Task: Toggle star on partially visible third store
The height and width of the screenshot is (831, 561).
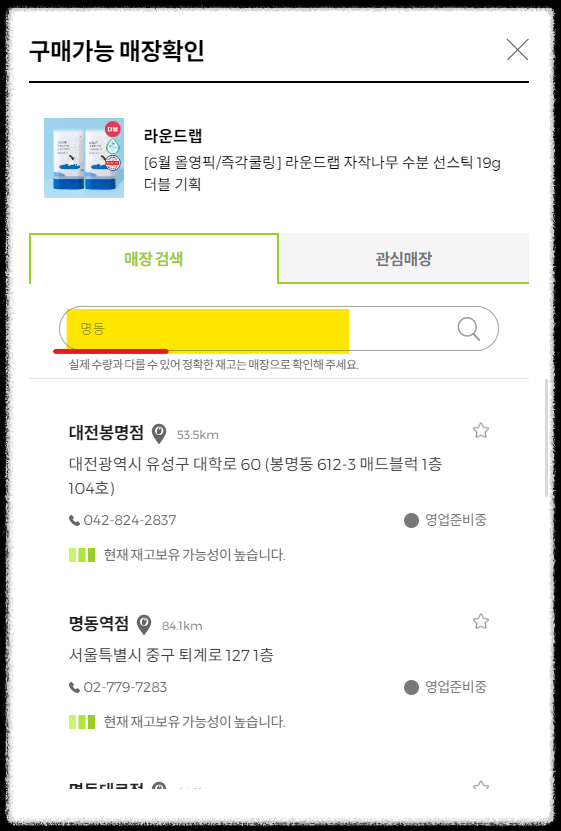Action: pos(480,785)
